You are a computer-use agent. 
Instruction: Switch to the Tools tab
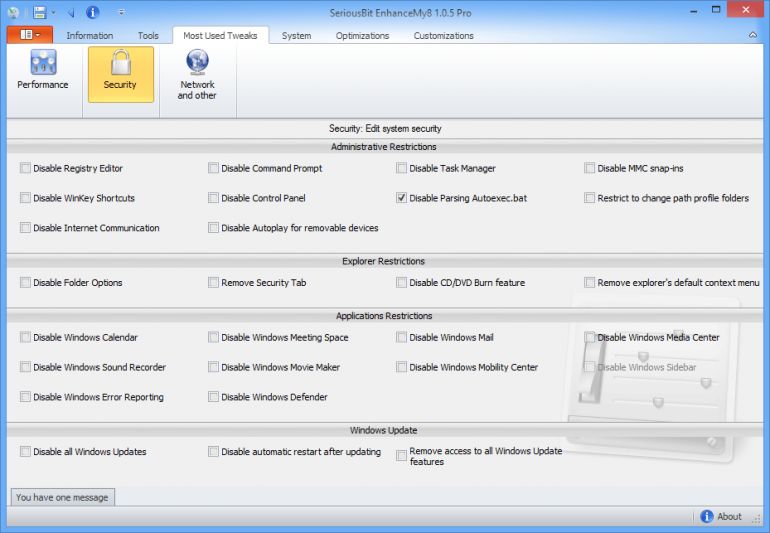(148, 35)
